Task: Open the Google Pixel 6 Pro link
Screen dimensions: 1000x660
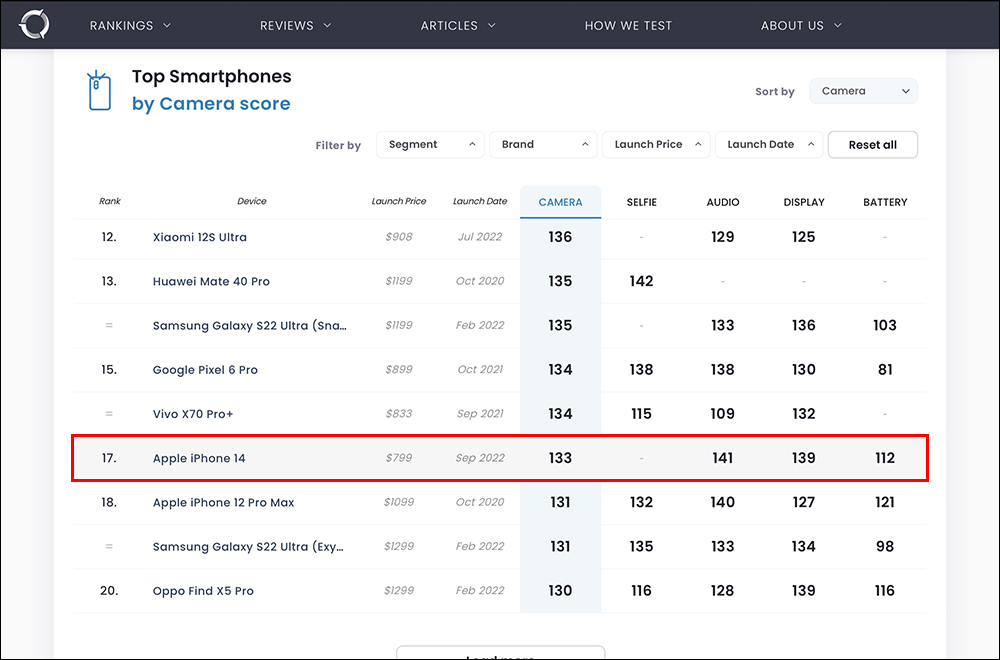Action: (205, 370)
